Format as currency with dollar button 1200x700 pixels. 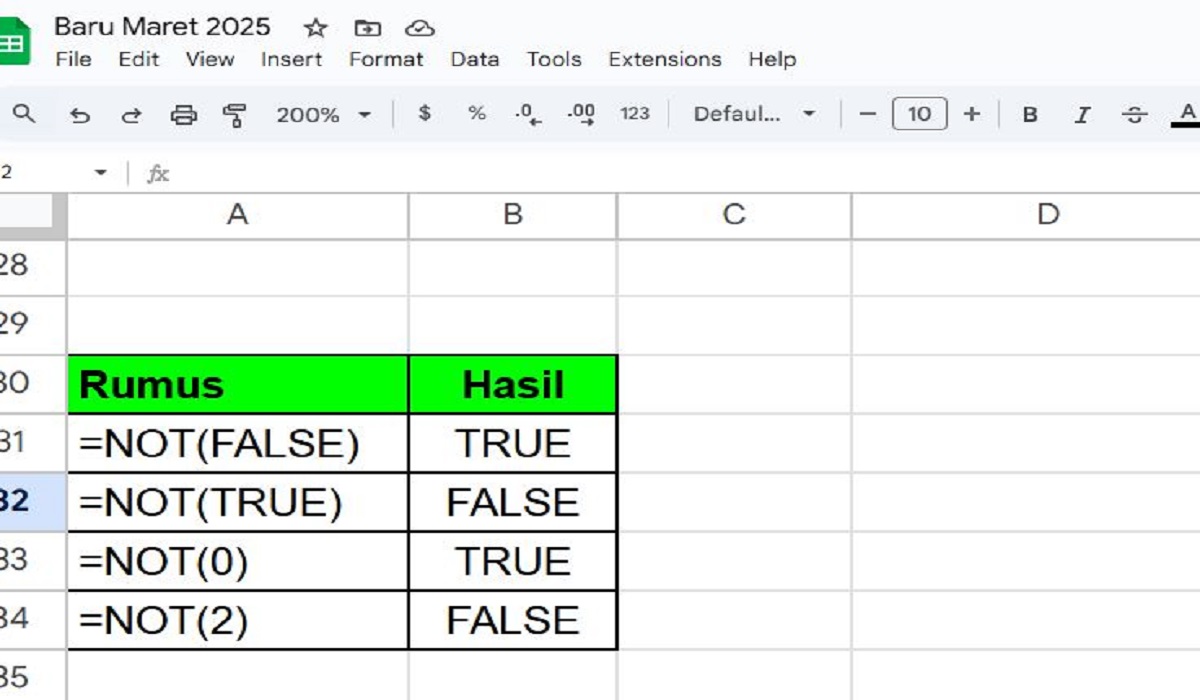click(x=425, y=114)
